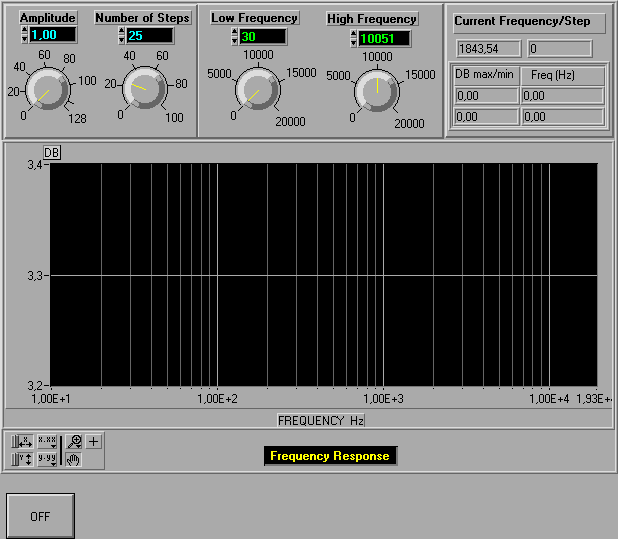
Task: Click the 1,00E+1 X-axis marker
Action: (50, 399)
